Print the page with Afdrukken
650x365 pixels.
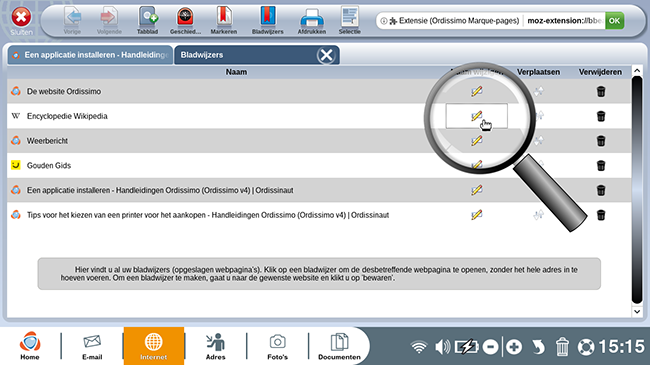312,20
